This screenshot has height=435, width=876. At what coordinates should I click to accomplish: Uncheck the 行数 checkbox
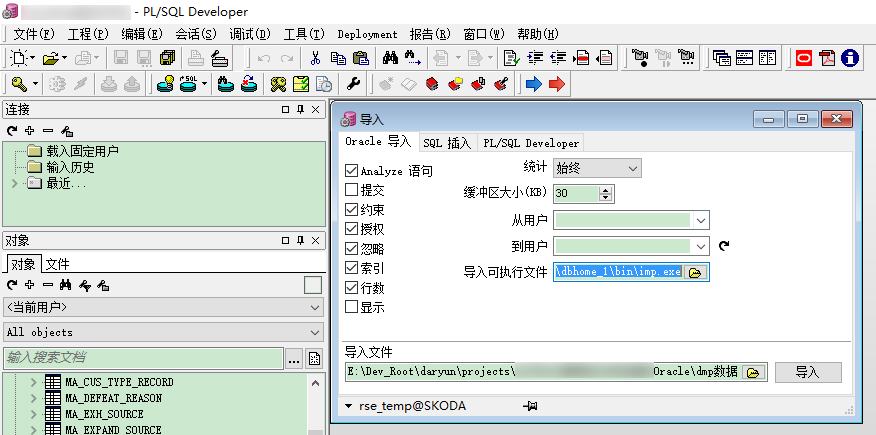pos(351,288)
